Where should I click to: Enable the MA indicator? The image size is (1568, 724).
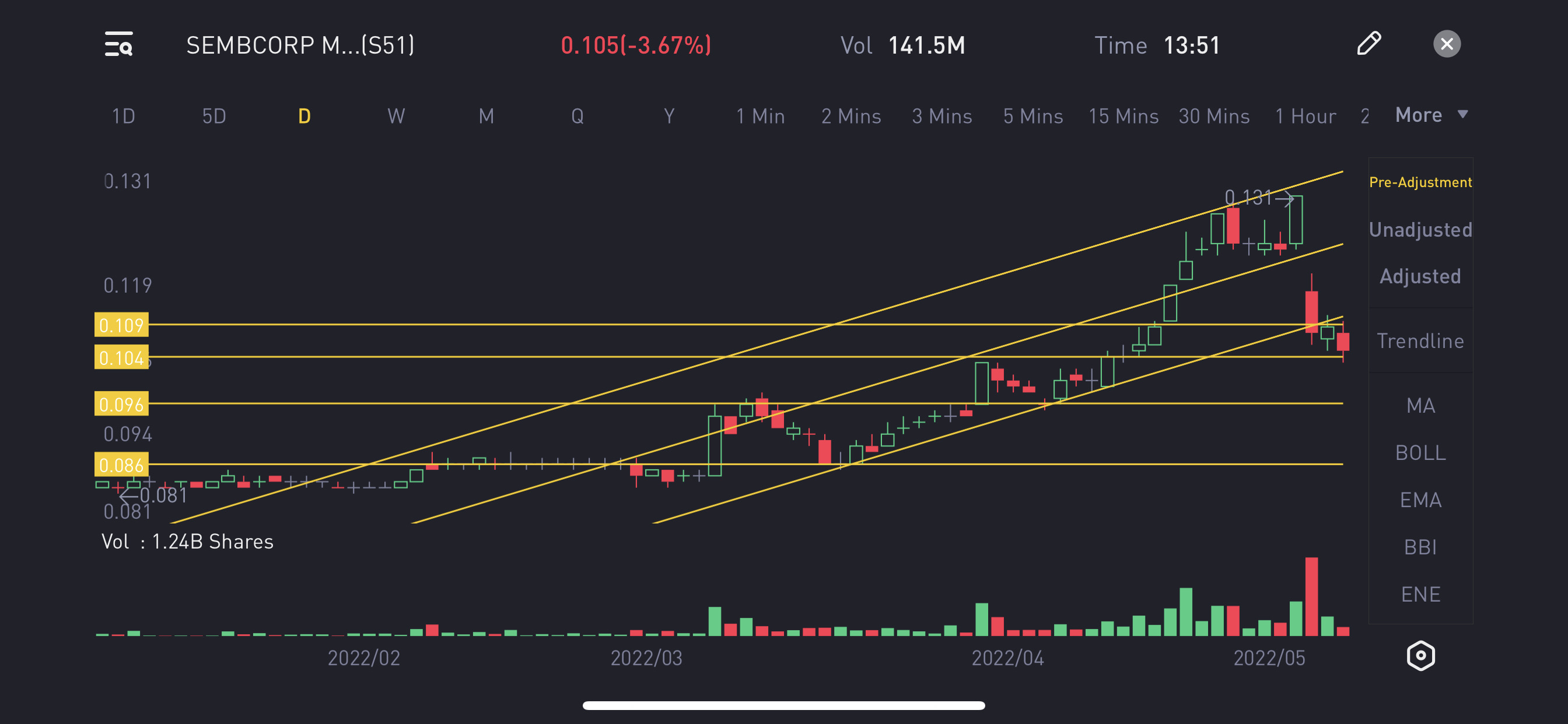coord(1420,405)
